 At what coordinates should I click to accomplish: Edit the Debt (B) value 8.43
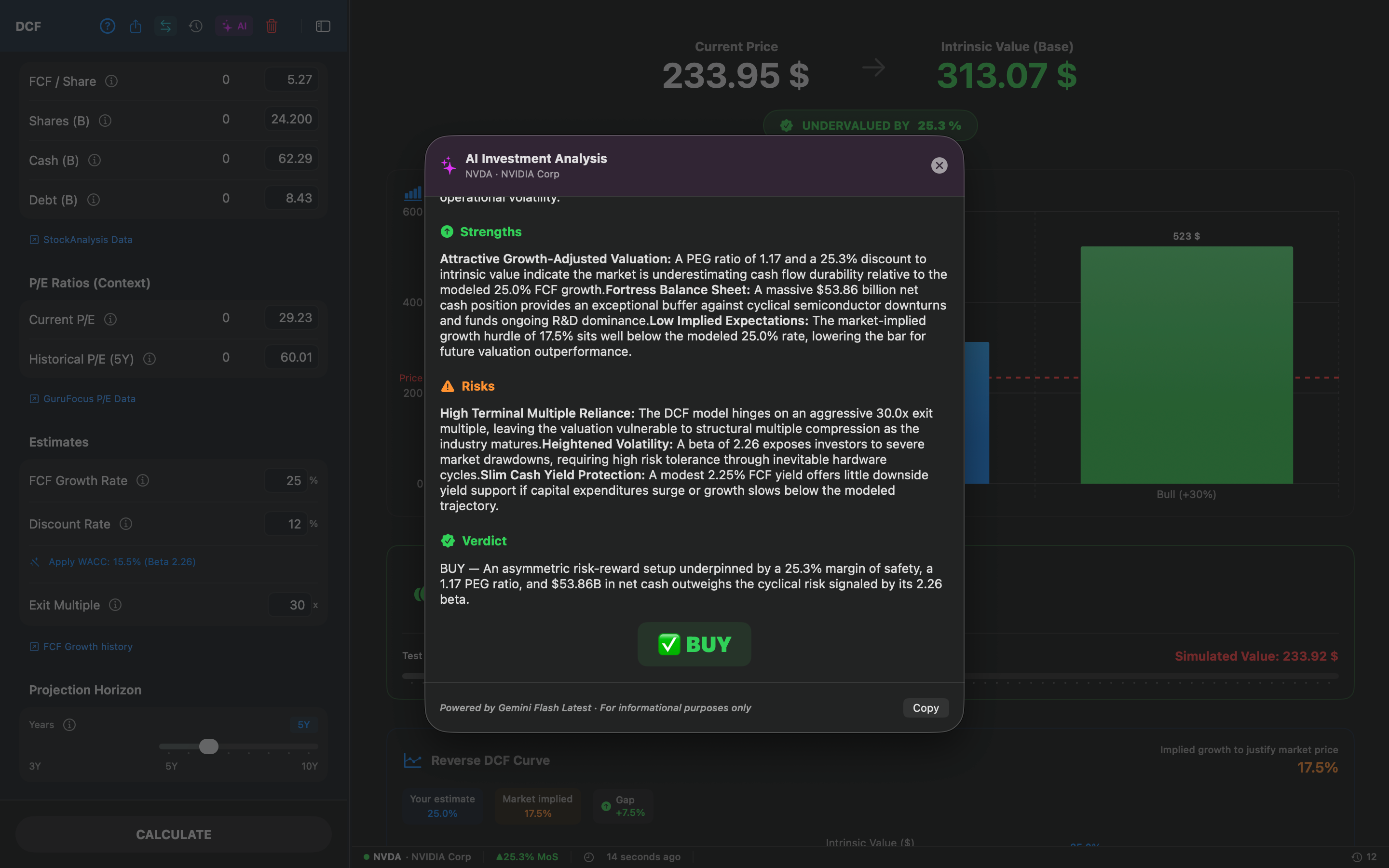[x=292, y=198]
